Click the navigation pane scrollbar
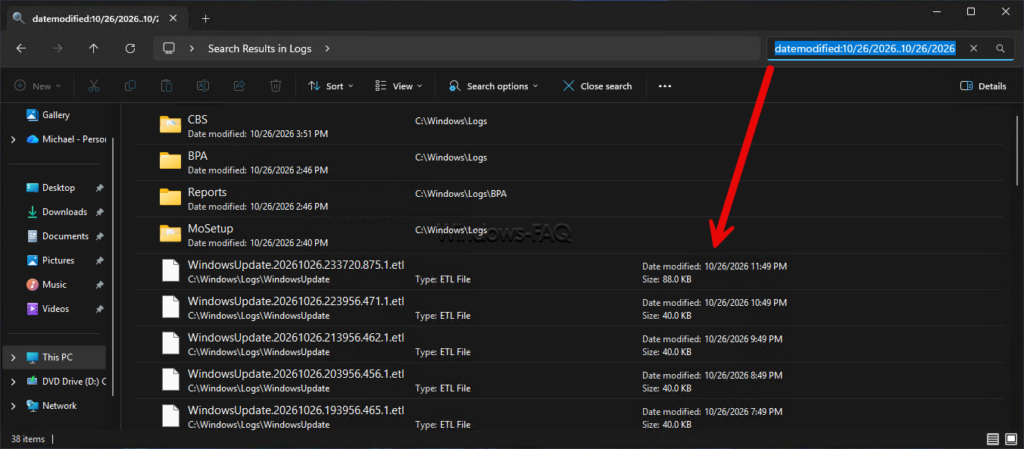The image size is (1024, 449). tap(113, 265)
